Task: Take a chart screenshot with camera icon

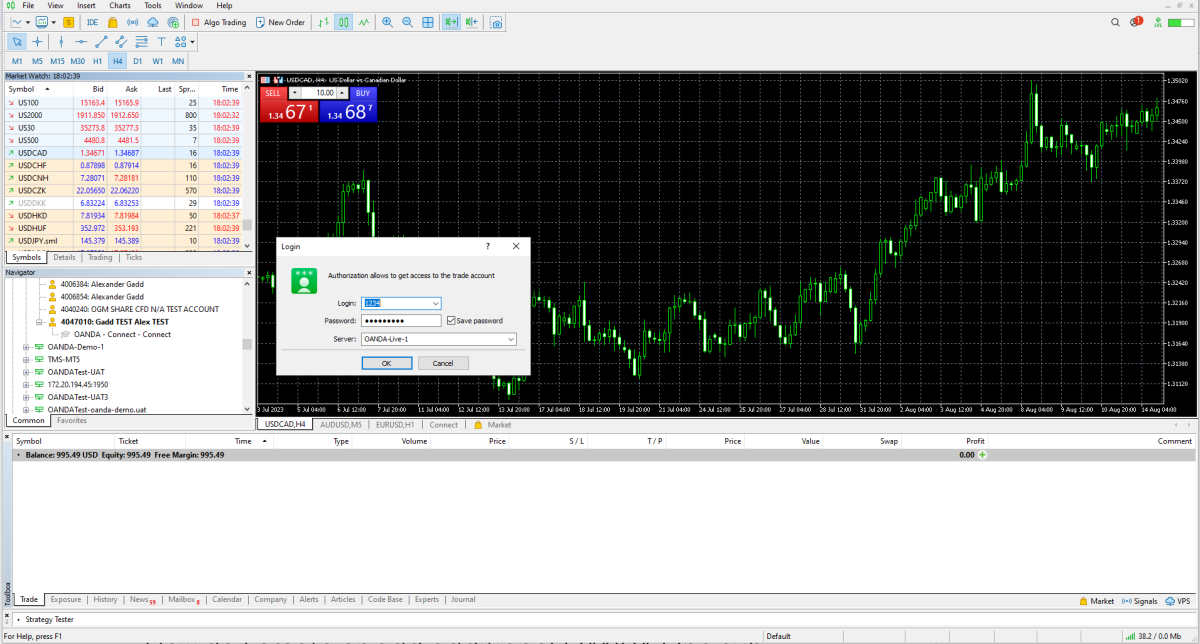Action: tap(496, 22)
